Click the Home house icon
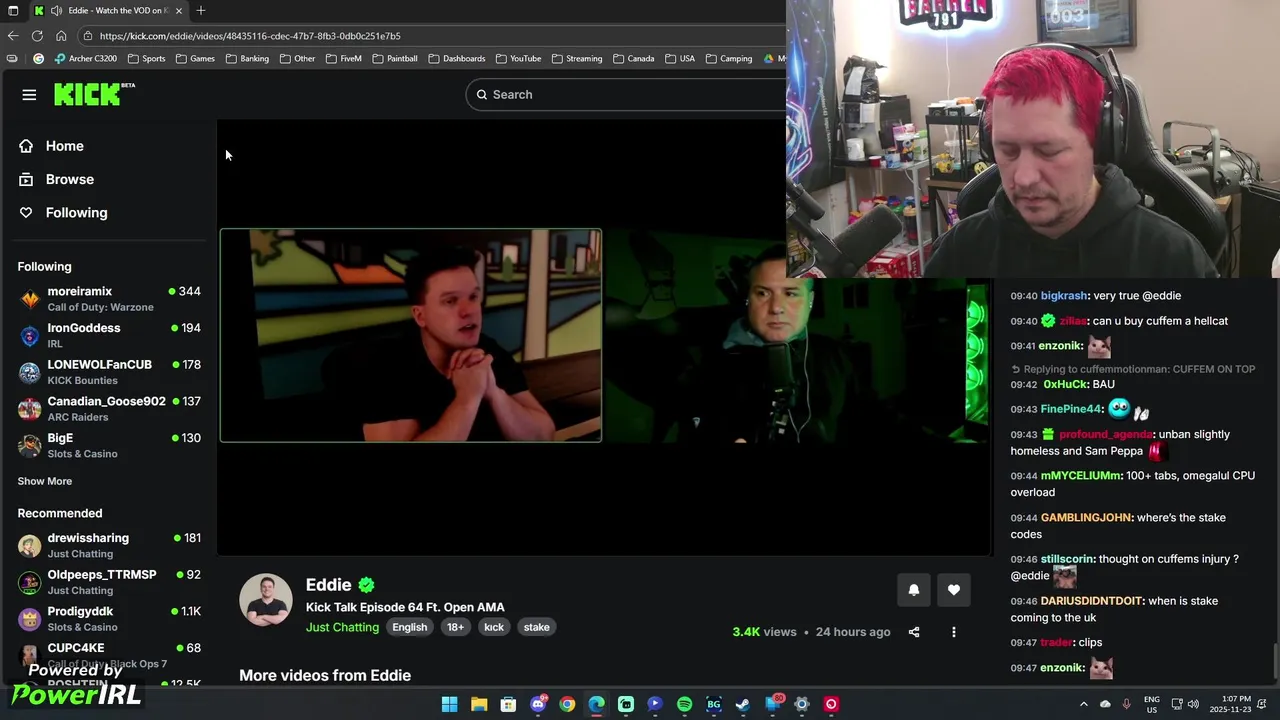The width and height of the screenshot is (1280, 720). [x=26, y=146]
